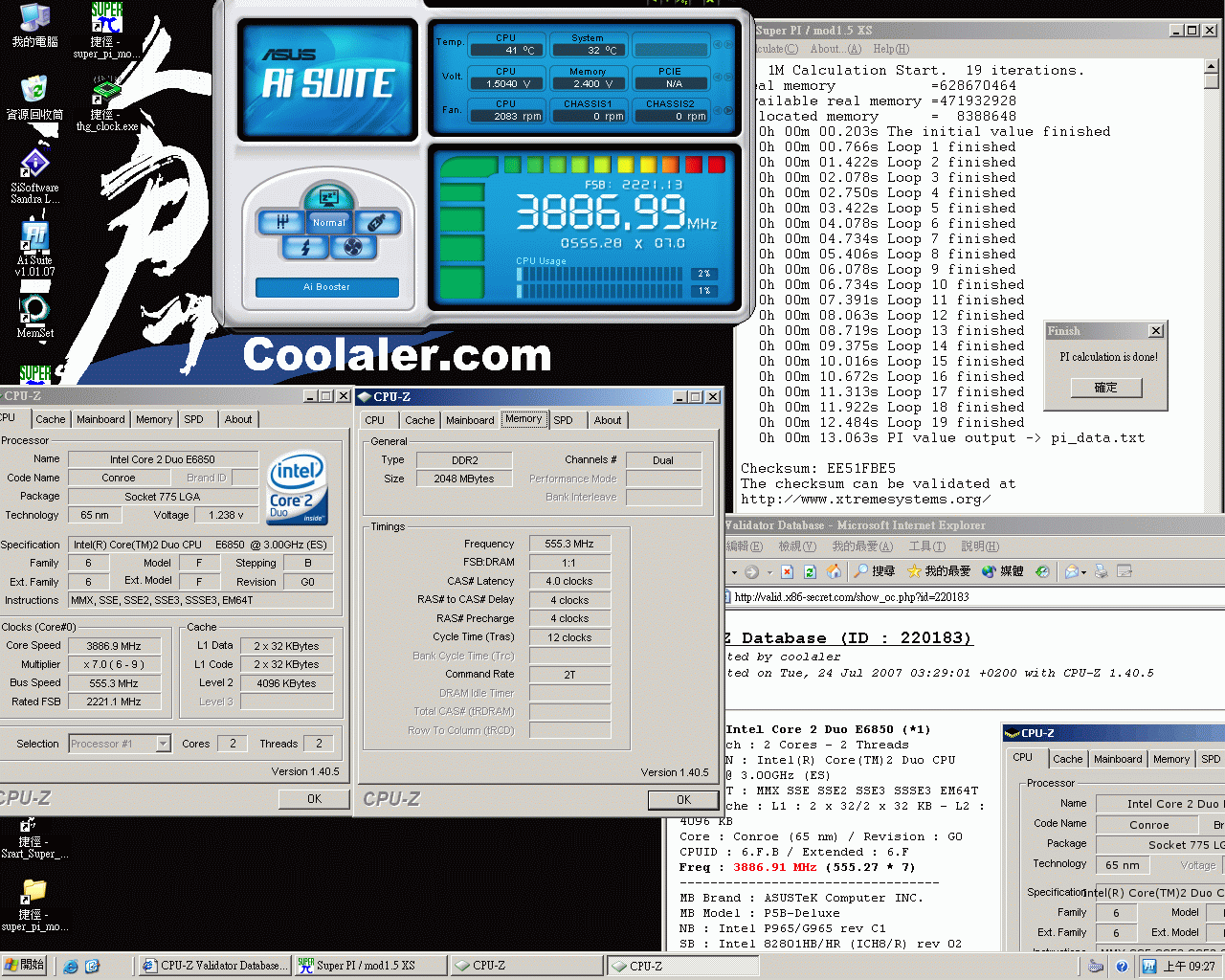Click the lightning bolt icon in AI Suite
The height and width of the screenshot is (980, 1225).
click(305, 247)
